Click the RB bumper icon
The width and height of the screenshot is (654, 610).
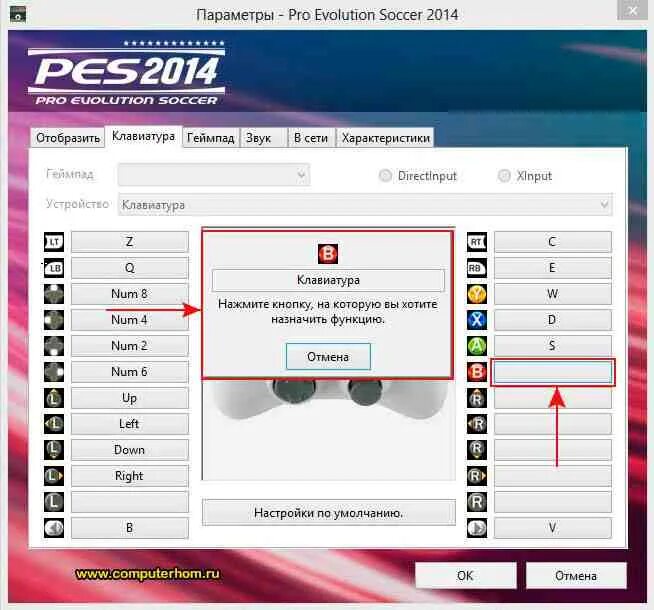[x=477, y=268]
